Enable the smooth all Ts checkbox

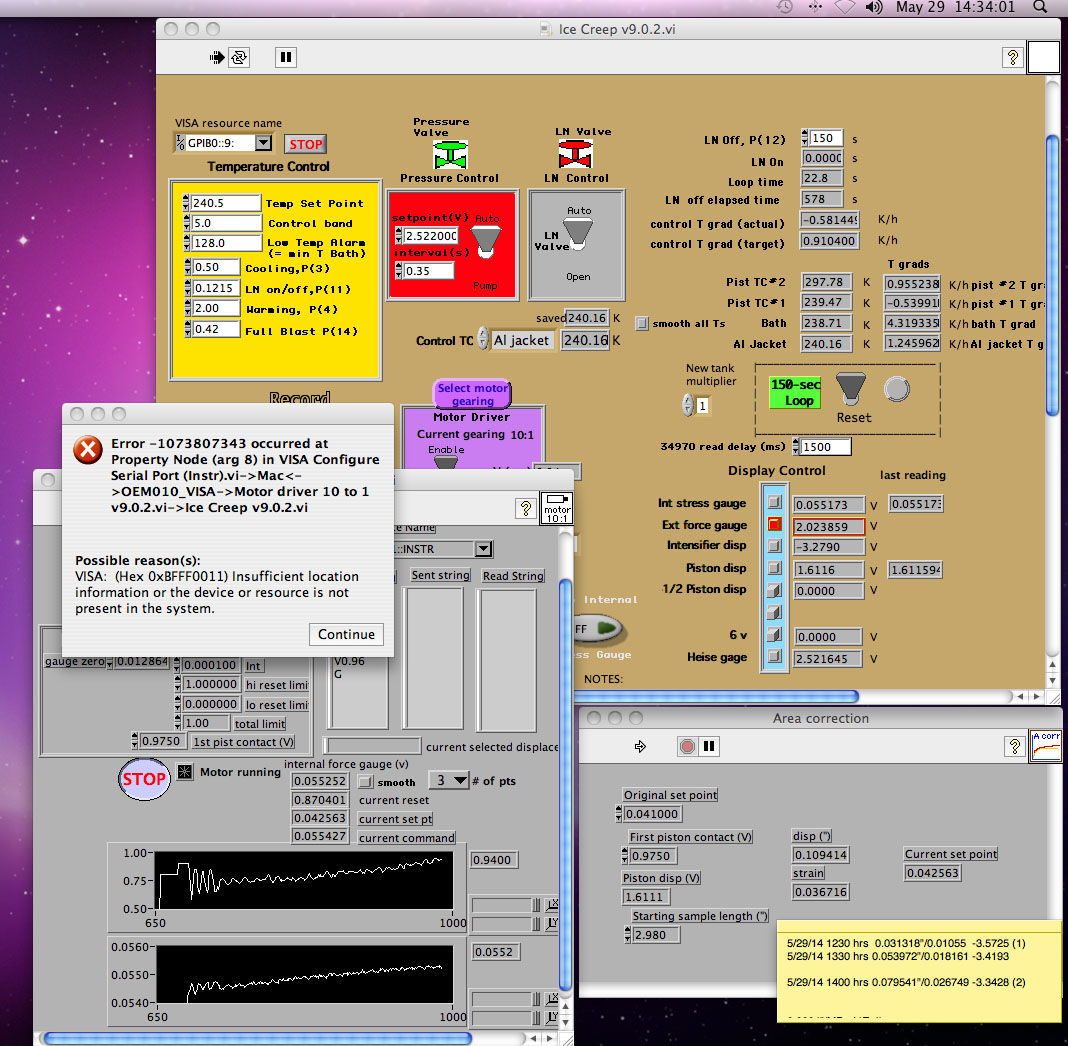tap(642, 323)
